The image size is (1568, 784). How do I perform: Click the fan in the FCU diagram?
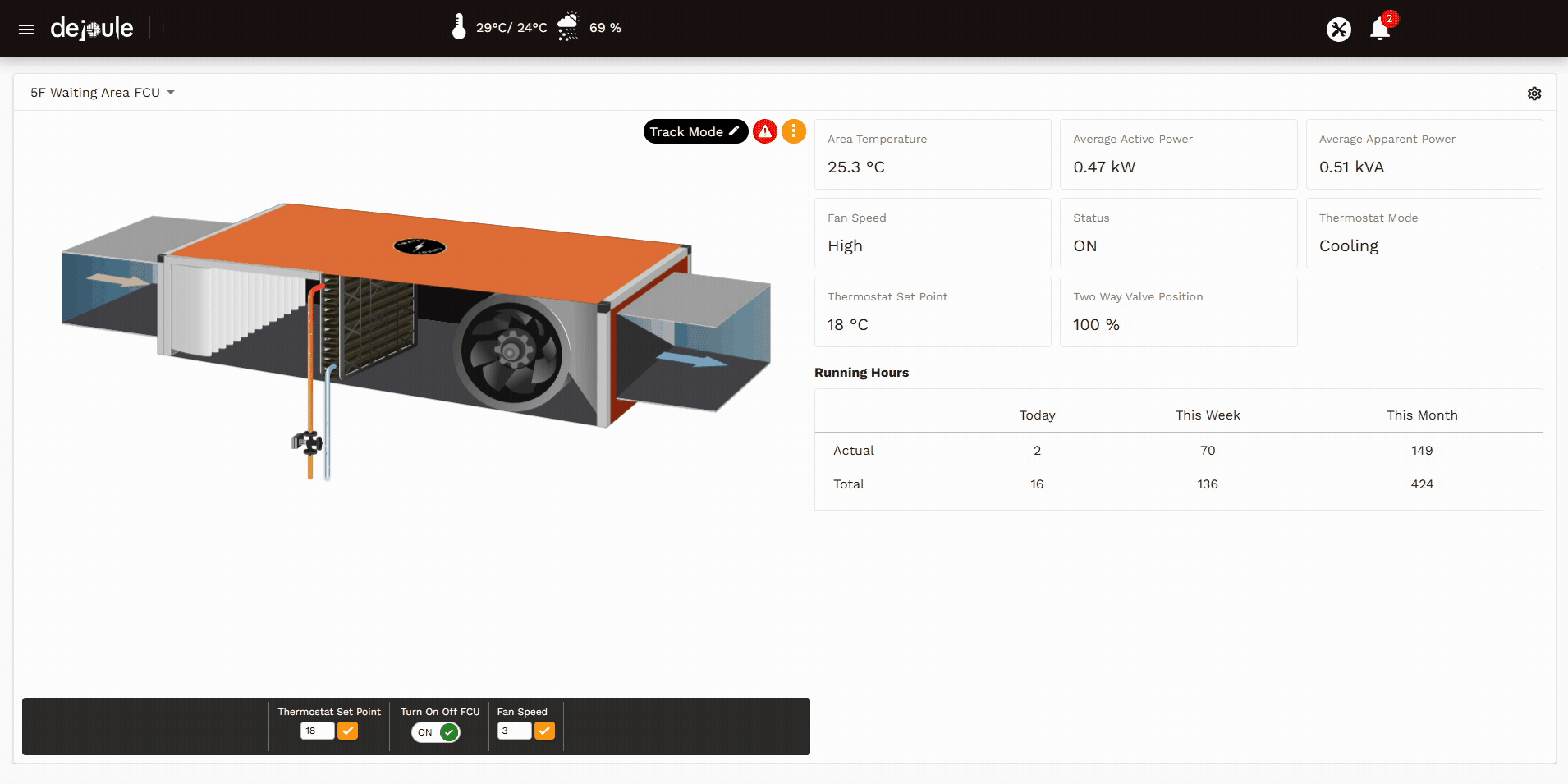pos(512,354)
